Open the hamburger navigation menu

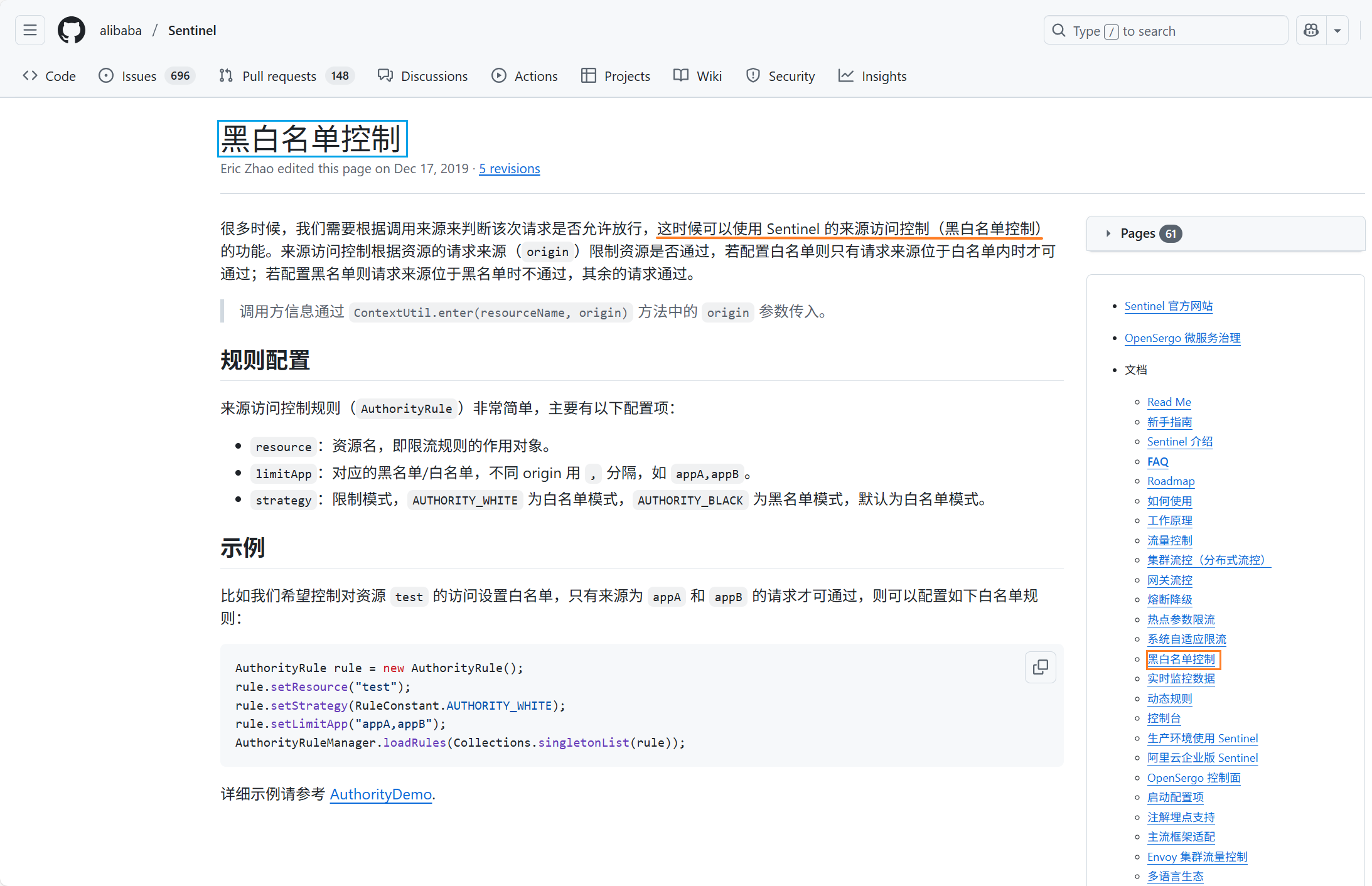(30, 30)
